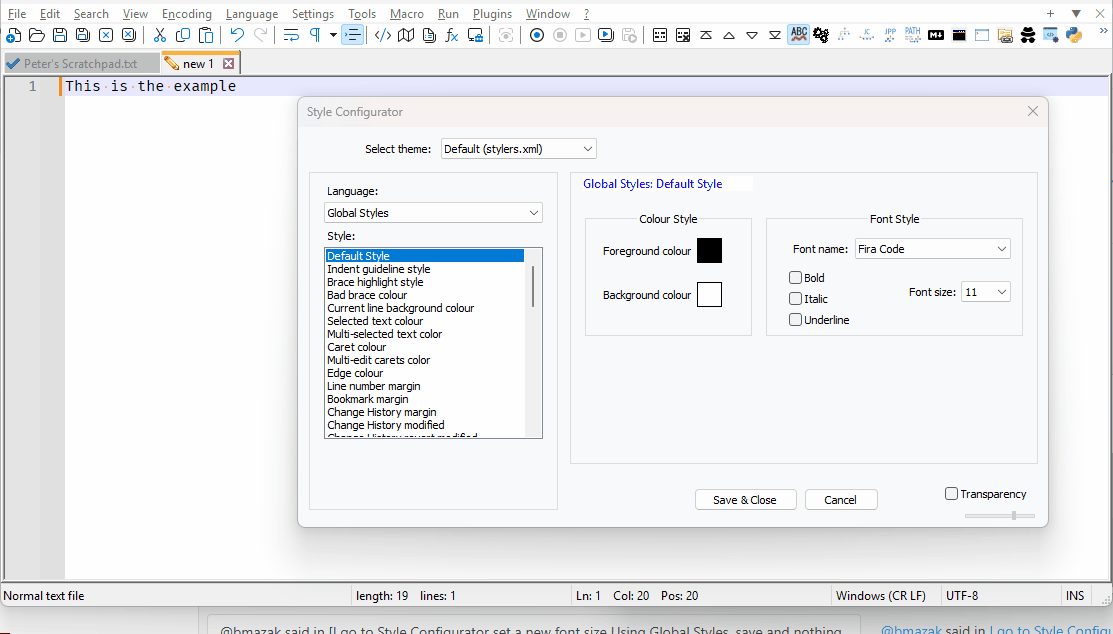The image size is (1113, 634).
Task: Open the Function list fx icon
Action: 451,35
